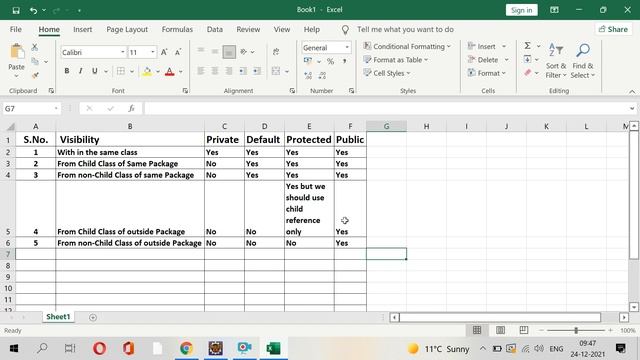640x360 pixels.
Task: Switch to Page Layout view icon
Action: click(x=500, y=330)
